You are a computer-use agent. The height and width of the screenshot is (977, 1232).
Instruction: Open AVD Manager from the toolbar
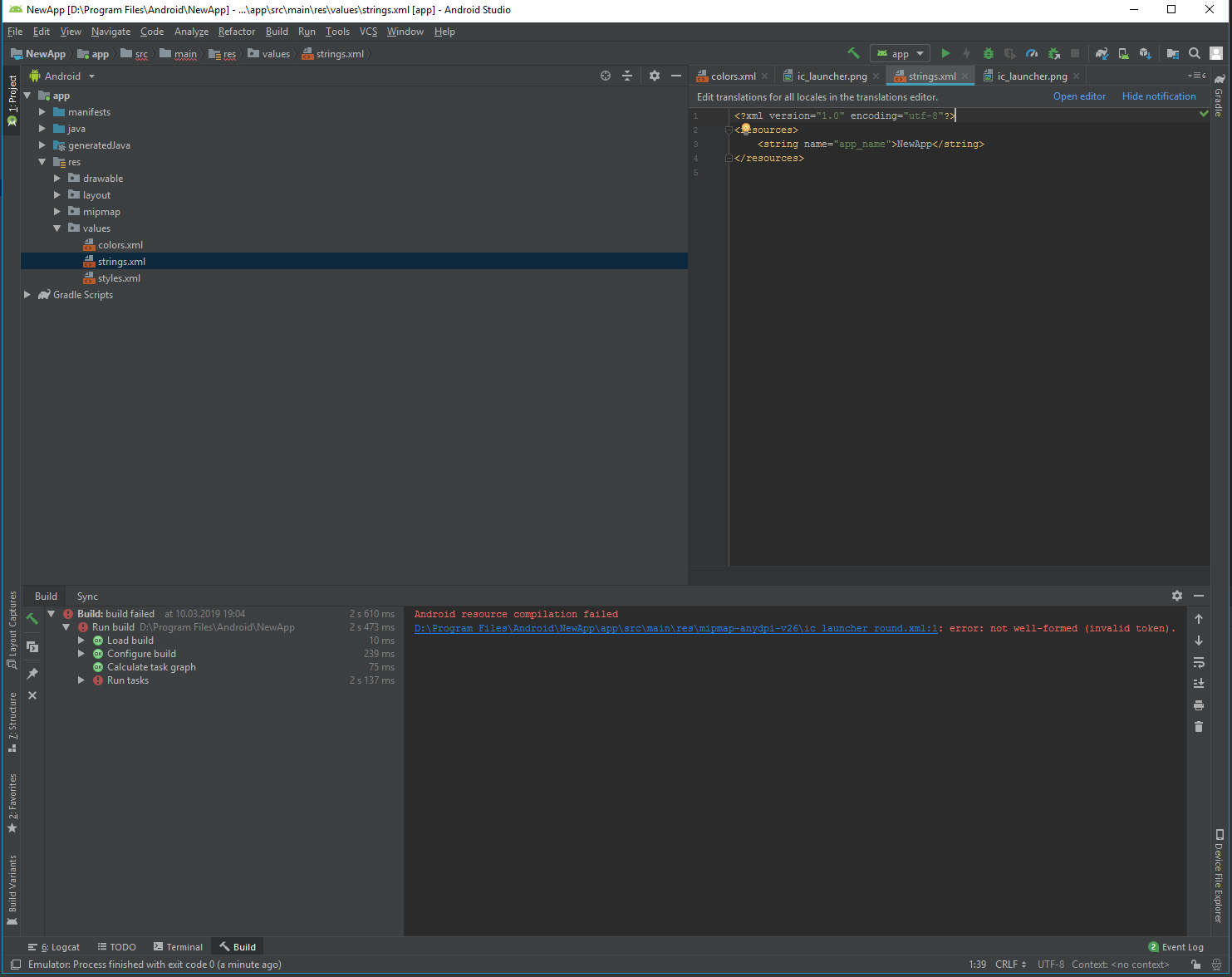click(1123, 53)
